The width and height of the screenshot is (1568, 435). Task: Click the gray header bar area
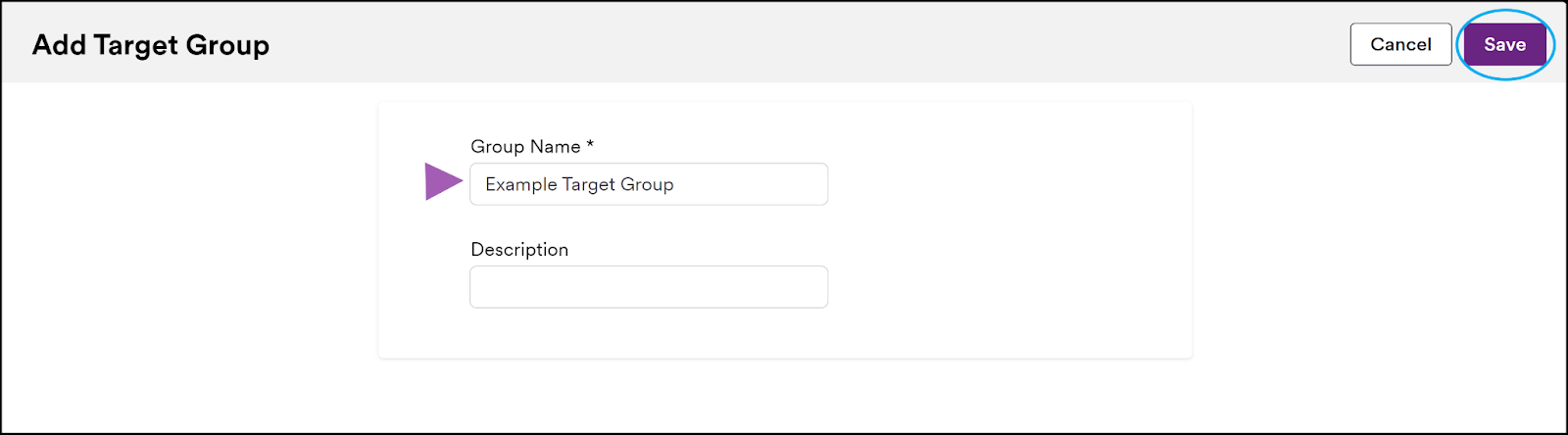coord(784,44)
